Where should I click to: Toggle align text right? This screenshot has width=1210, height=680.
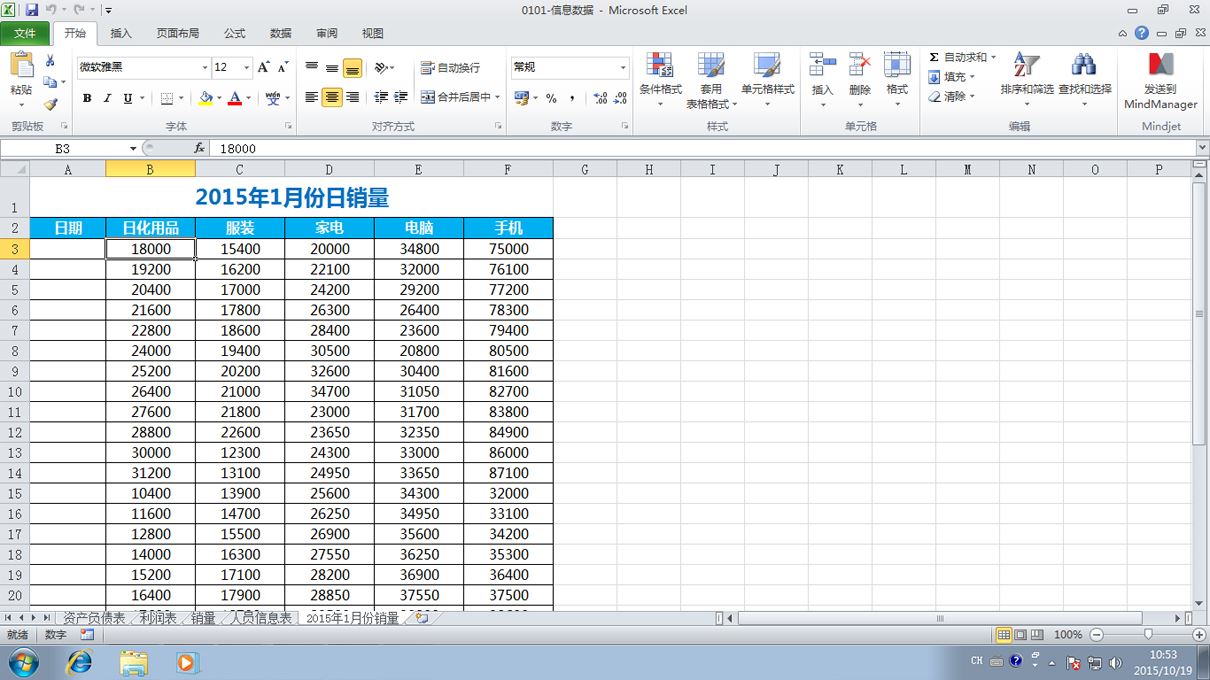coord(352,97)
